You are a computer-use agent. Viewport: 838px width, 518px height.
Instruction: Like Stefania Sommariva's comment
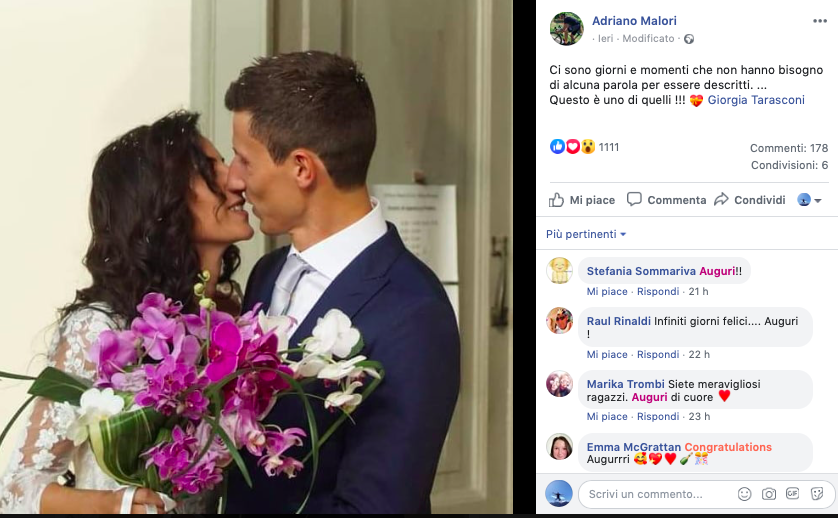coord(607,291)
